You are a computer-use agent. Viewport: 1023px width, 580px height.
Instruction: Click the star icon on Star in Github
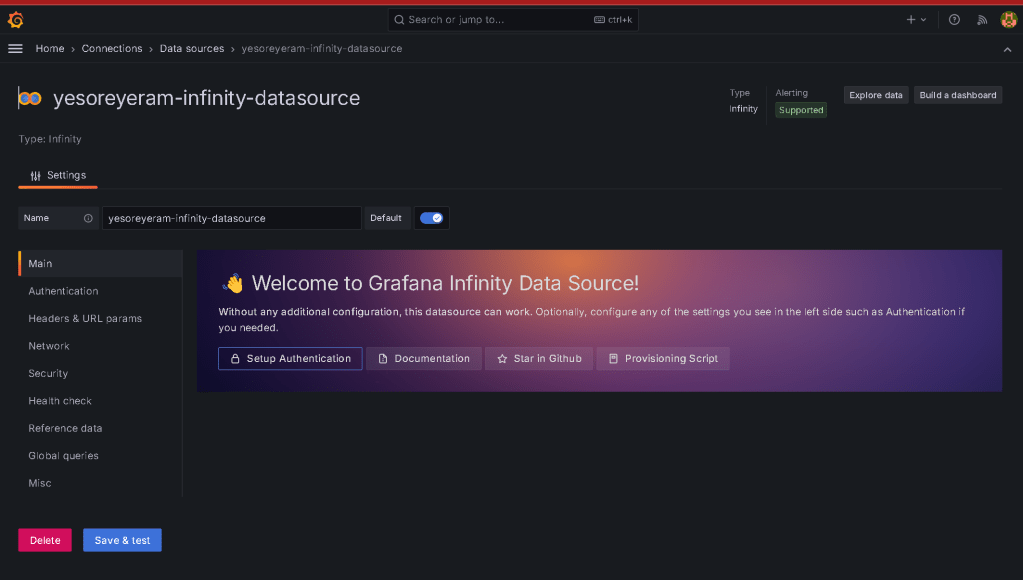click(502, 359)
